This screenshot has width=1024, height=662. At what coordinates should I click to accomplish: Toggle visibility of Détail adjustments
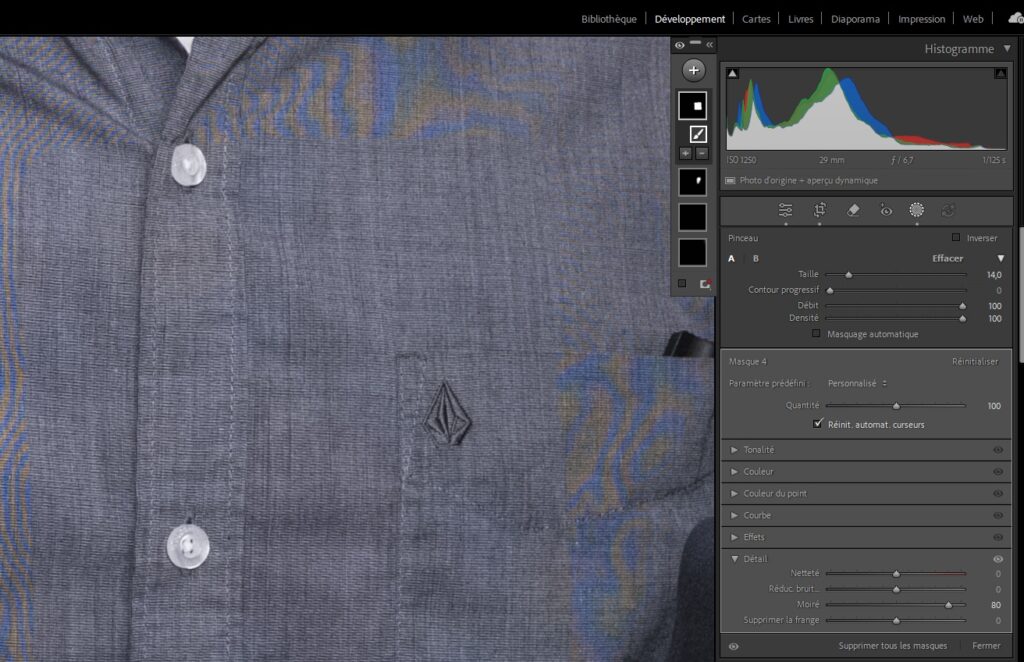(997, 559)
